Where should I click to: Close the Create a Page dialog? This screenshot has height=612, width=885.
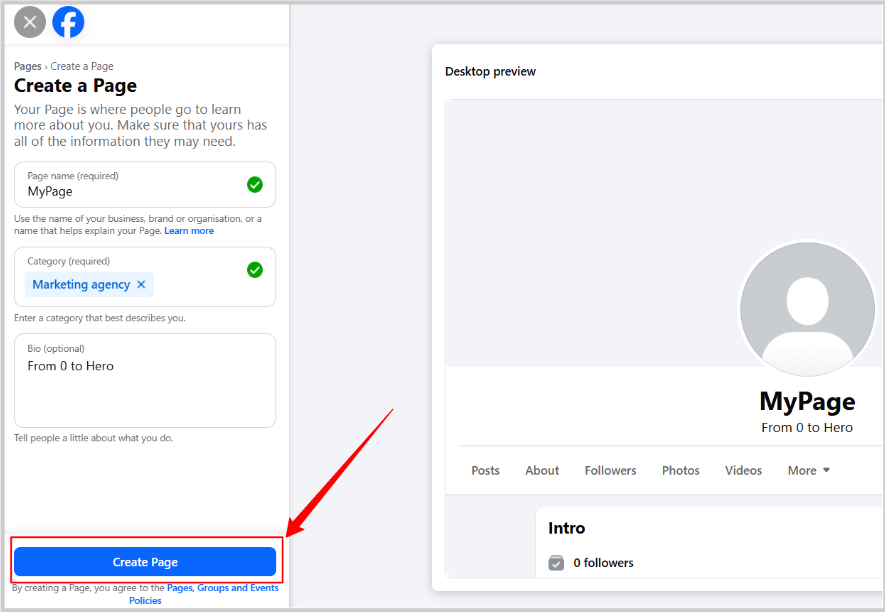30,22
